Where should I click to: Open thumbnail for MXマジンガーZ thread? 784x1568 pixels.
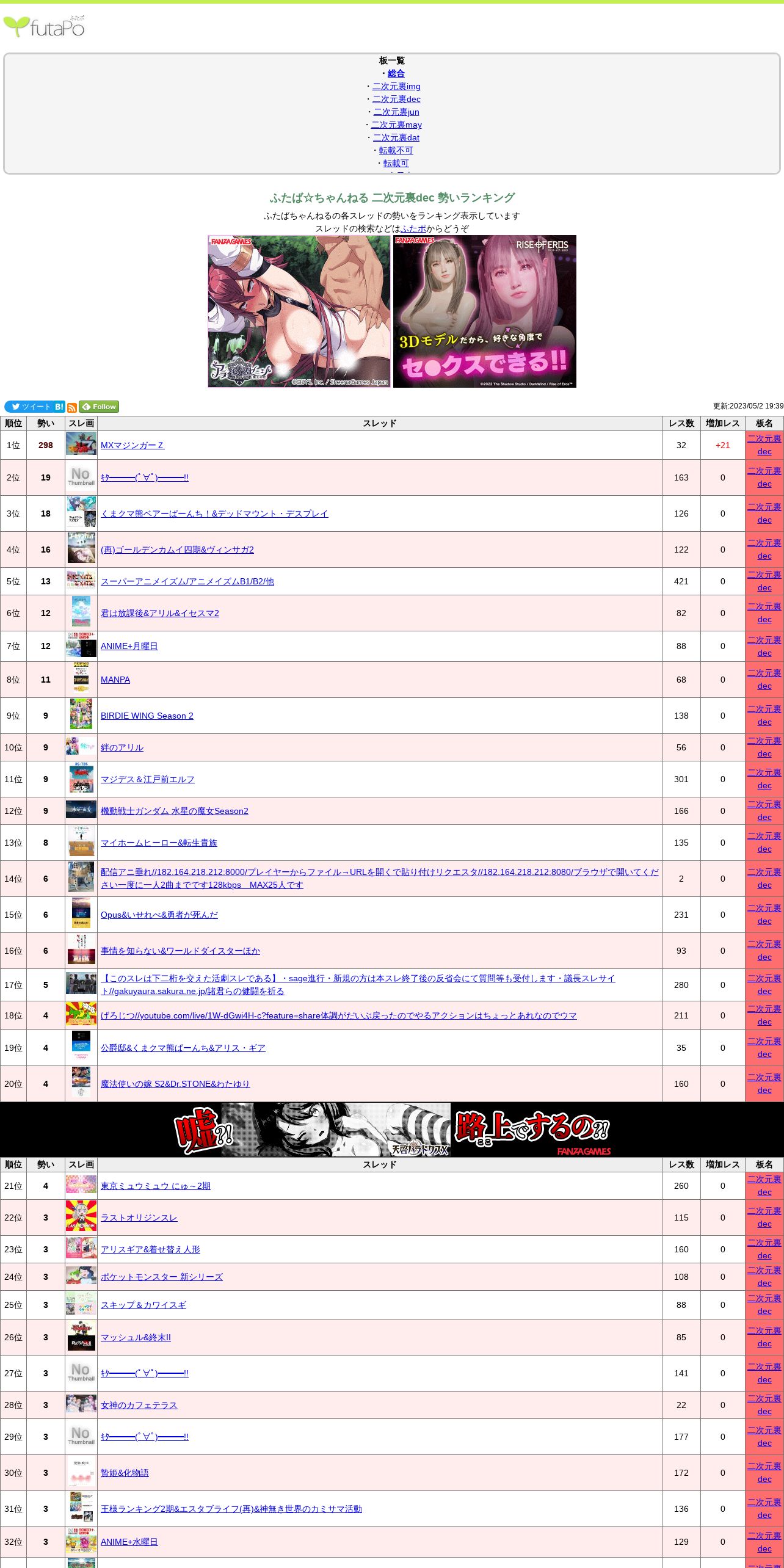[x=81, y=443]
